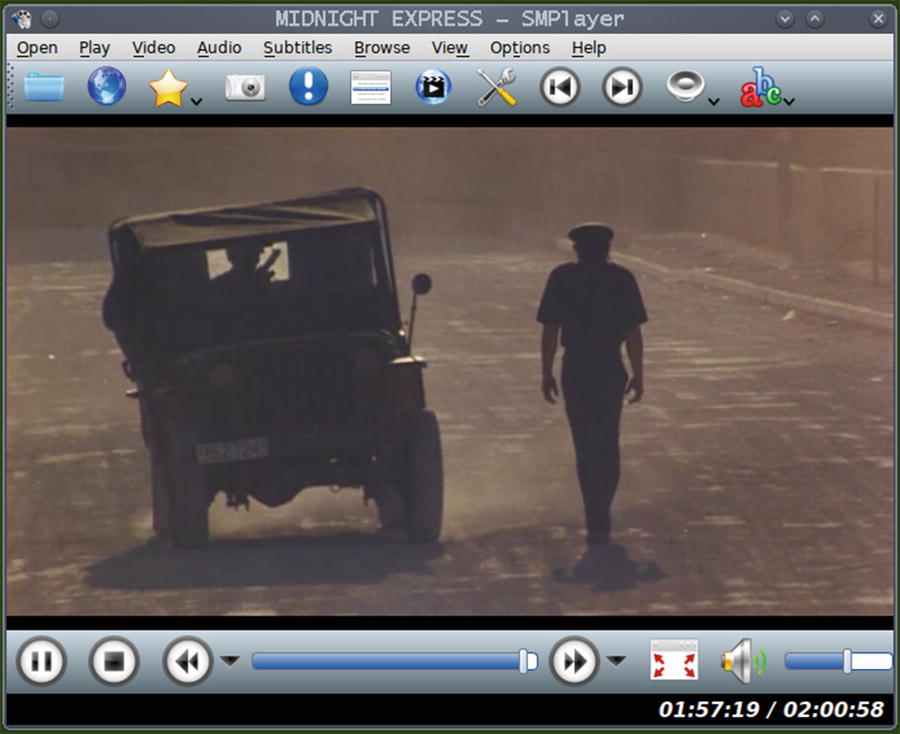Open the Help menu
Screen dimensions: 900x734
(589, 48)
